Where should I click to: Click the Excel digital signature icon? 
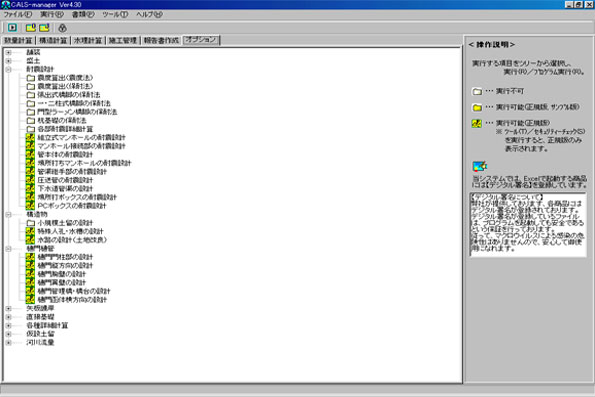tap(480, 166)
